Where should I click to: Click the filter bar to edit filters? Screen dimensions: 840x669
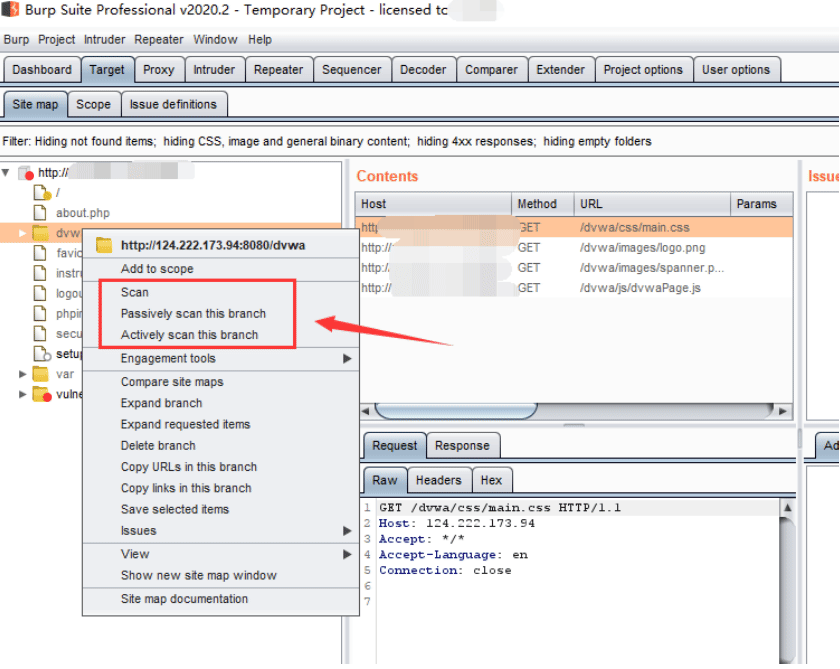(x=327, y=141)
